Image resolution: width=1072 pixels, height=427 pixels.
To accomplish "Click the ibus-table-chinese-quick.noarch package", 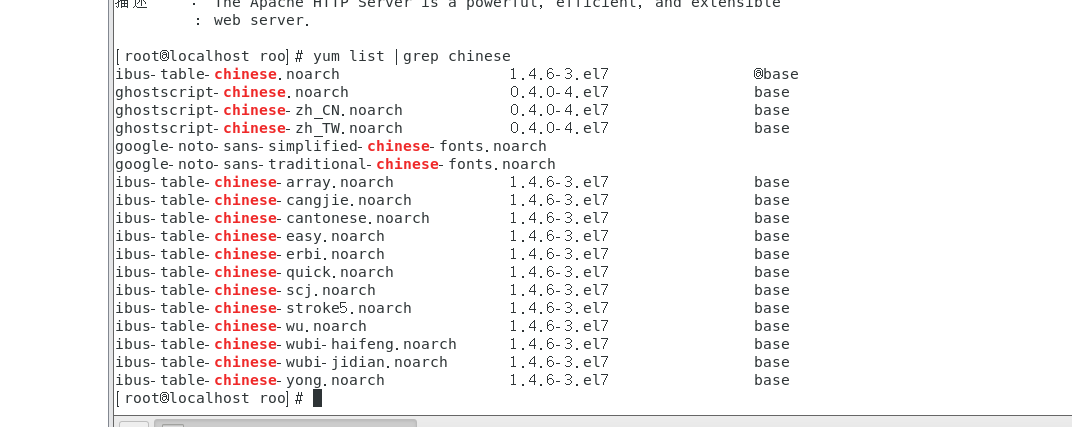I will pyautogui.click(x=254, y=272).
